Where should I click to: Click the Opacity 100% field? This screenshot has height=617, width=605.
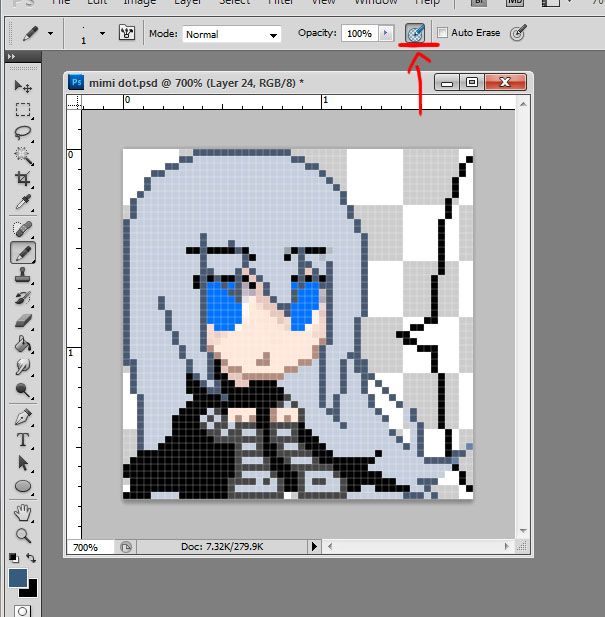coord(360,33)
